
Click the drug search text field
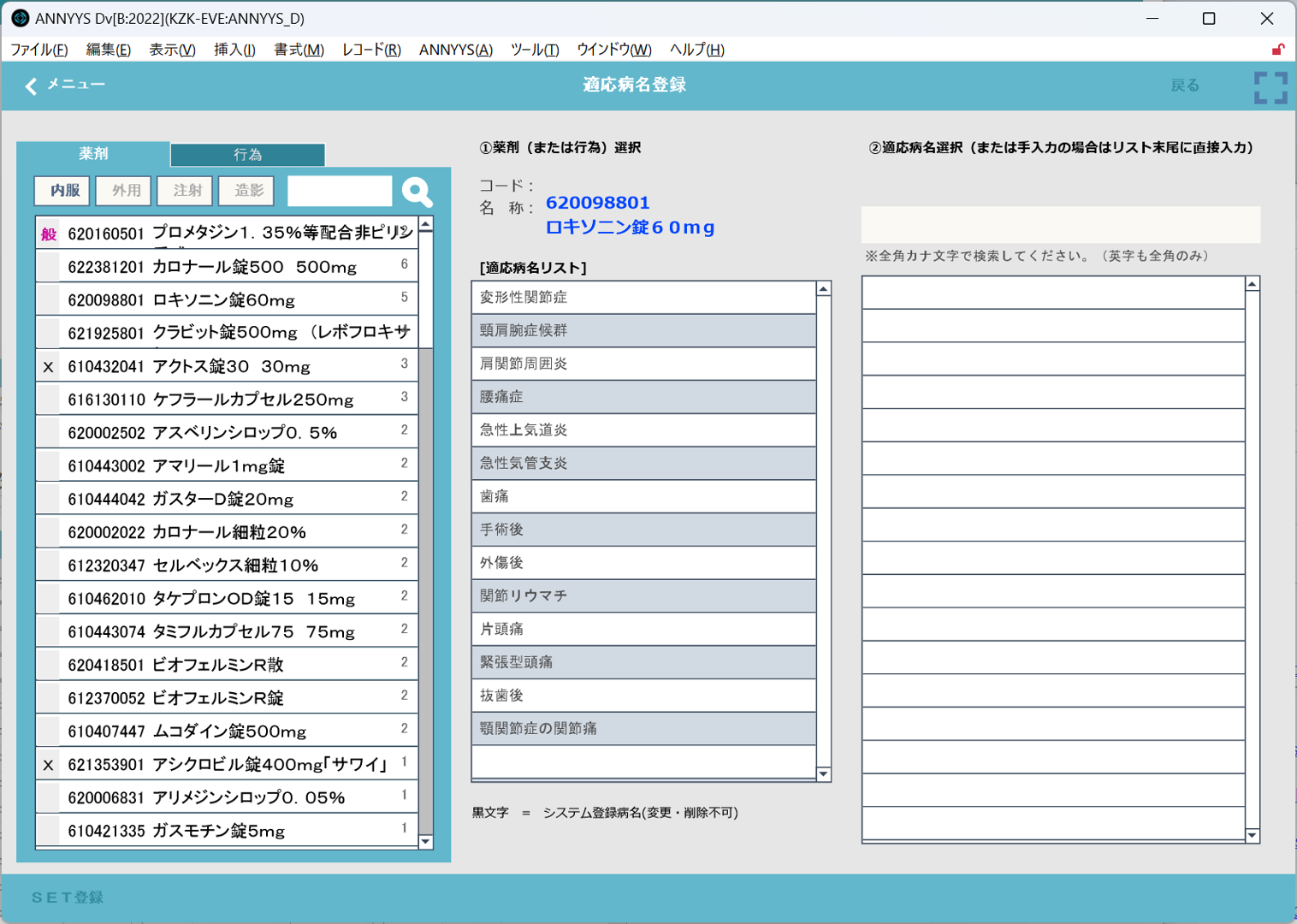click(340, 191)
